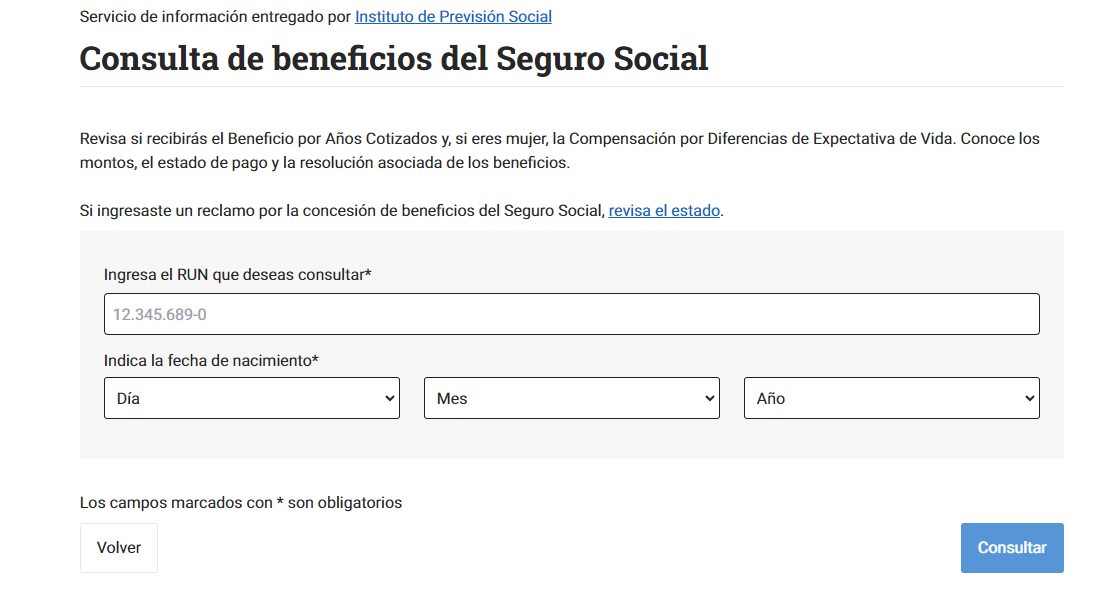Click the "Si ingresaste un reclamo" sentence text
Image resolution: width=1105 pixels, height=608 pixels.
pos(342,211)
